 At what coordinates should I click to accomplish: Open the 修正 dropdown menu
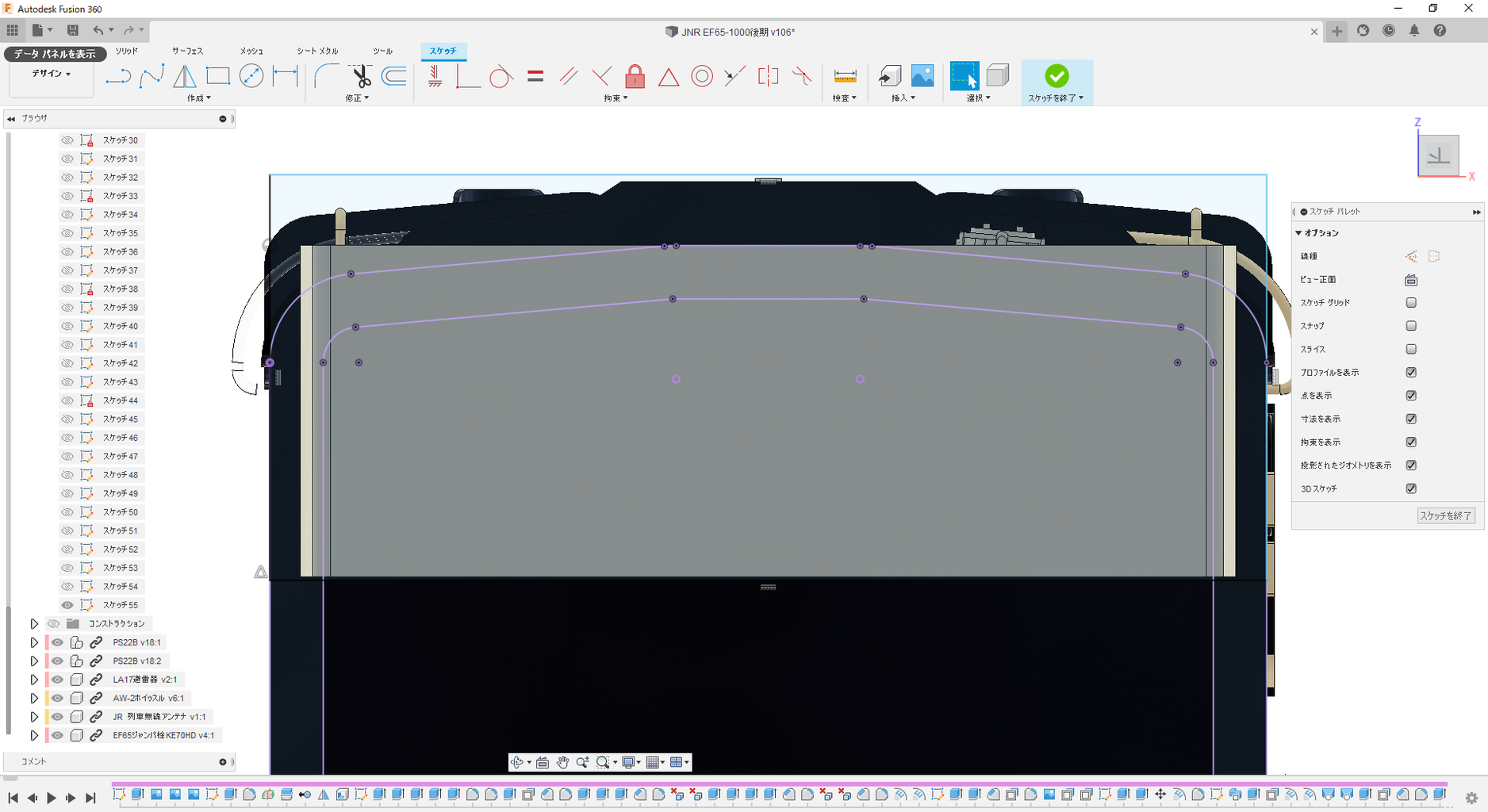(x=358, y=98)
